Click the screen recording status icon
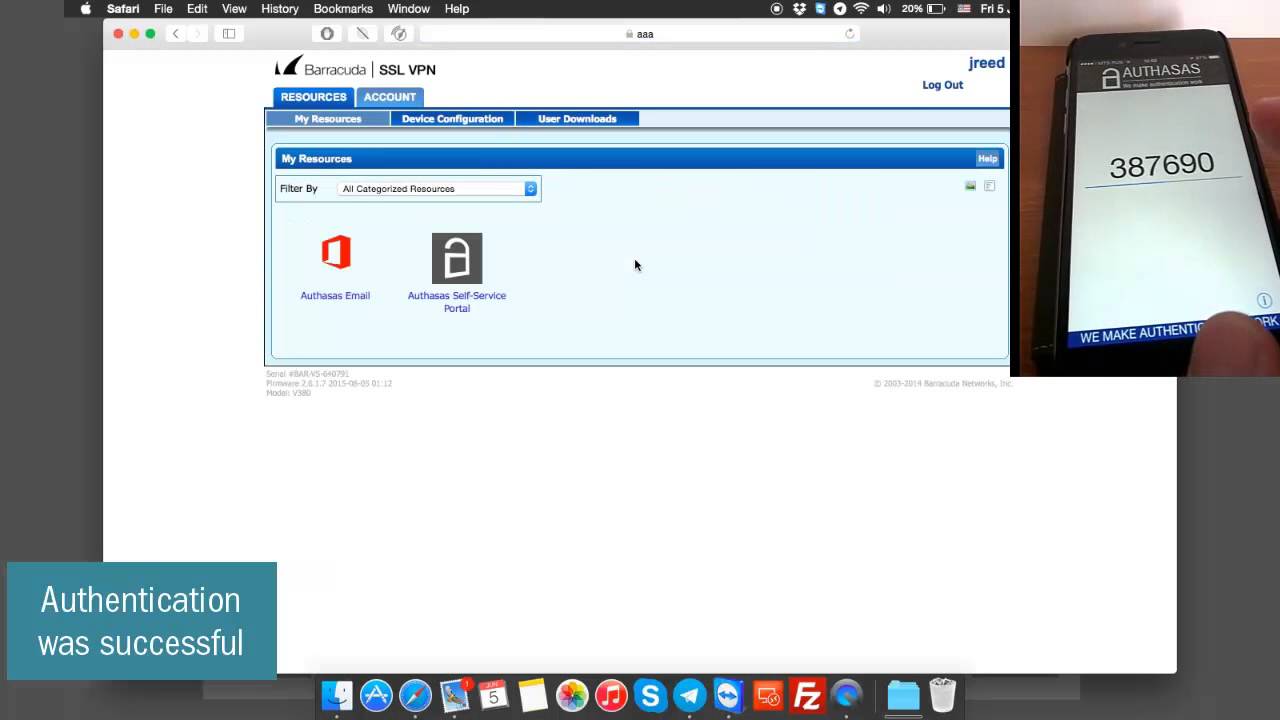The height and width of the screenshot is (720, 1280). point(777,9)
